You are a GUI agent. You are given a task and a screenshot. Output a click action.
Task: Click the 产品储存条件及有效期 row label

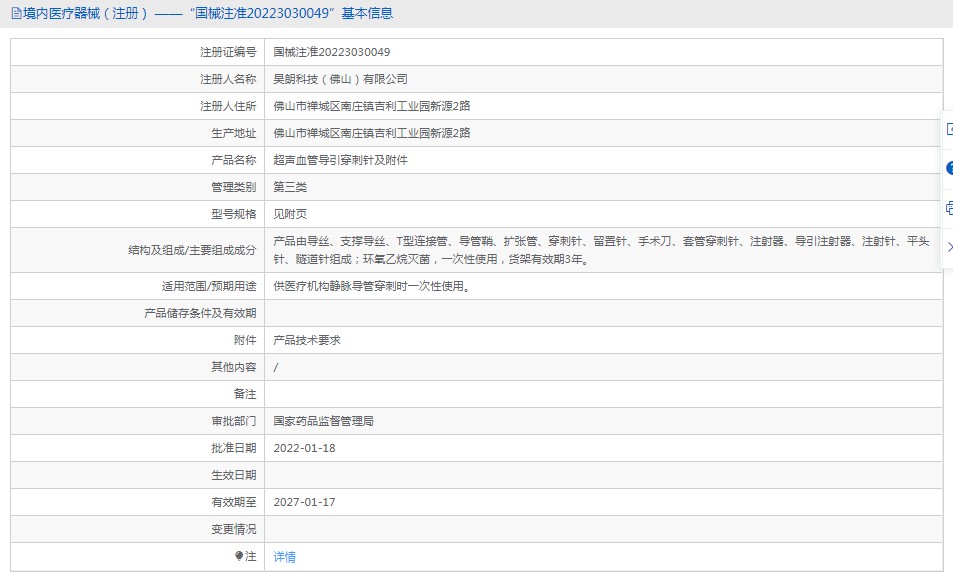point(200,313)
